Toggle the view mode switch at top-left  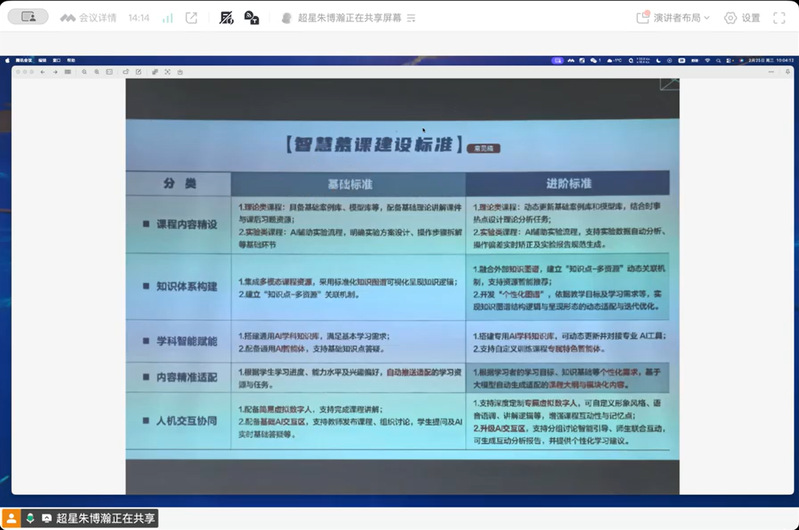[28, 17]
